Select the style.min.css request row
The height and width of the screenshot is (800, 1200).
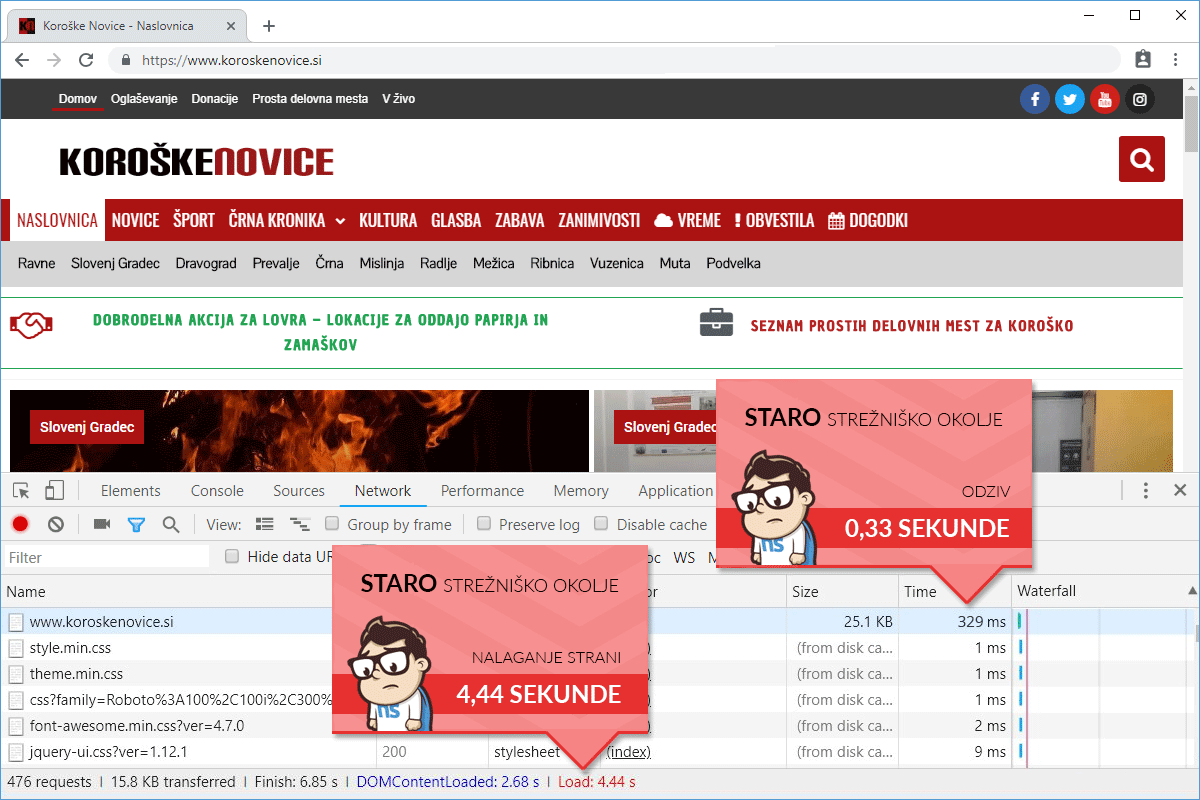click(x=70, y=648)
